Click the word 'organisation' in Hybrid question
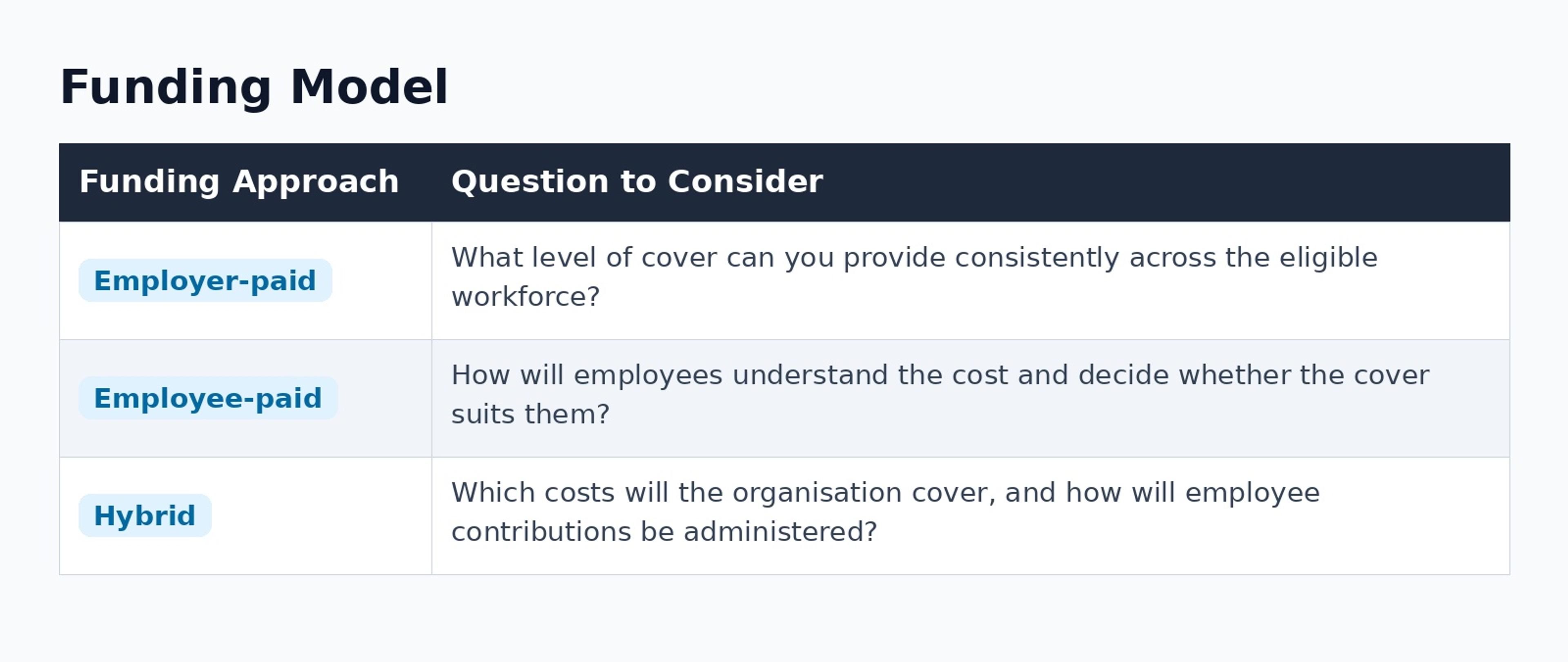The height and width of the screenshot is (662, 1568). click(x=817, y=492)
